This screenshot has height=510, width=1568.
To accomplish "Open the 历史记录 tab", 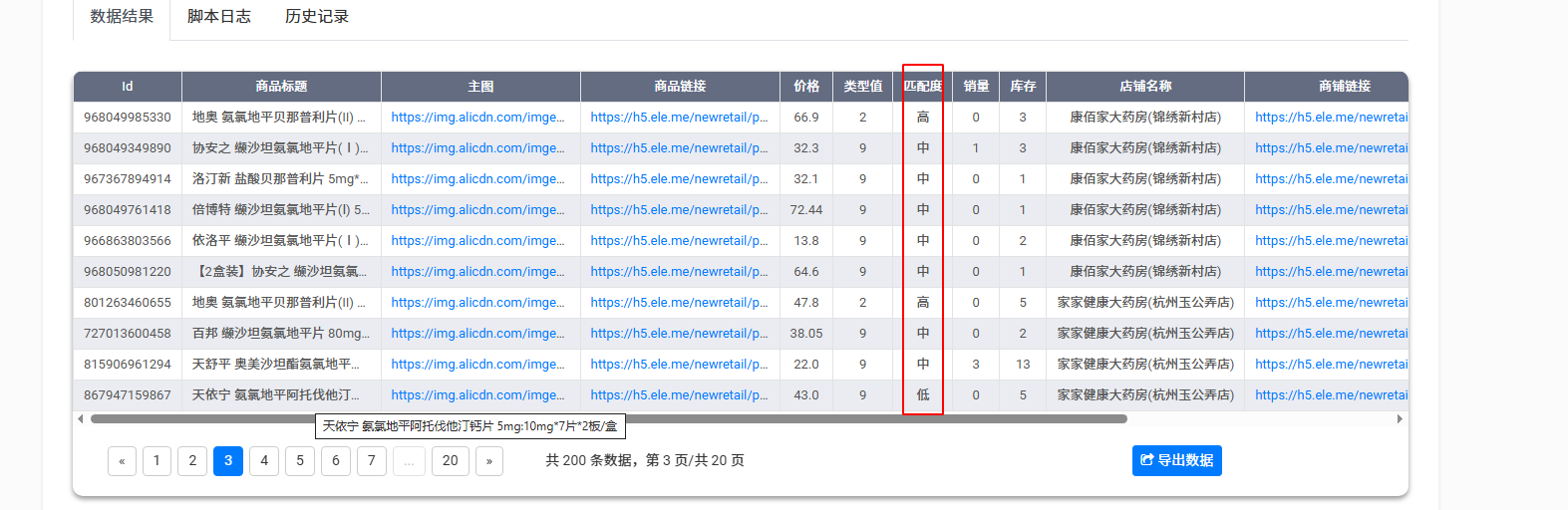I will click(317, 17).
